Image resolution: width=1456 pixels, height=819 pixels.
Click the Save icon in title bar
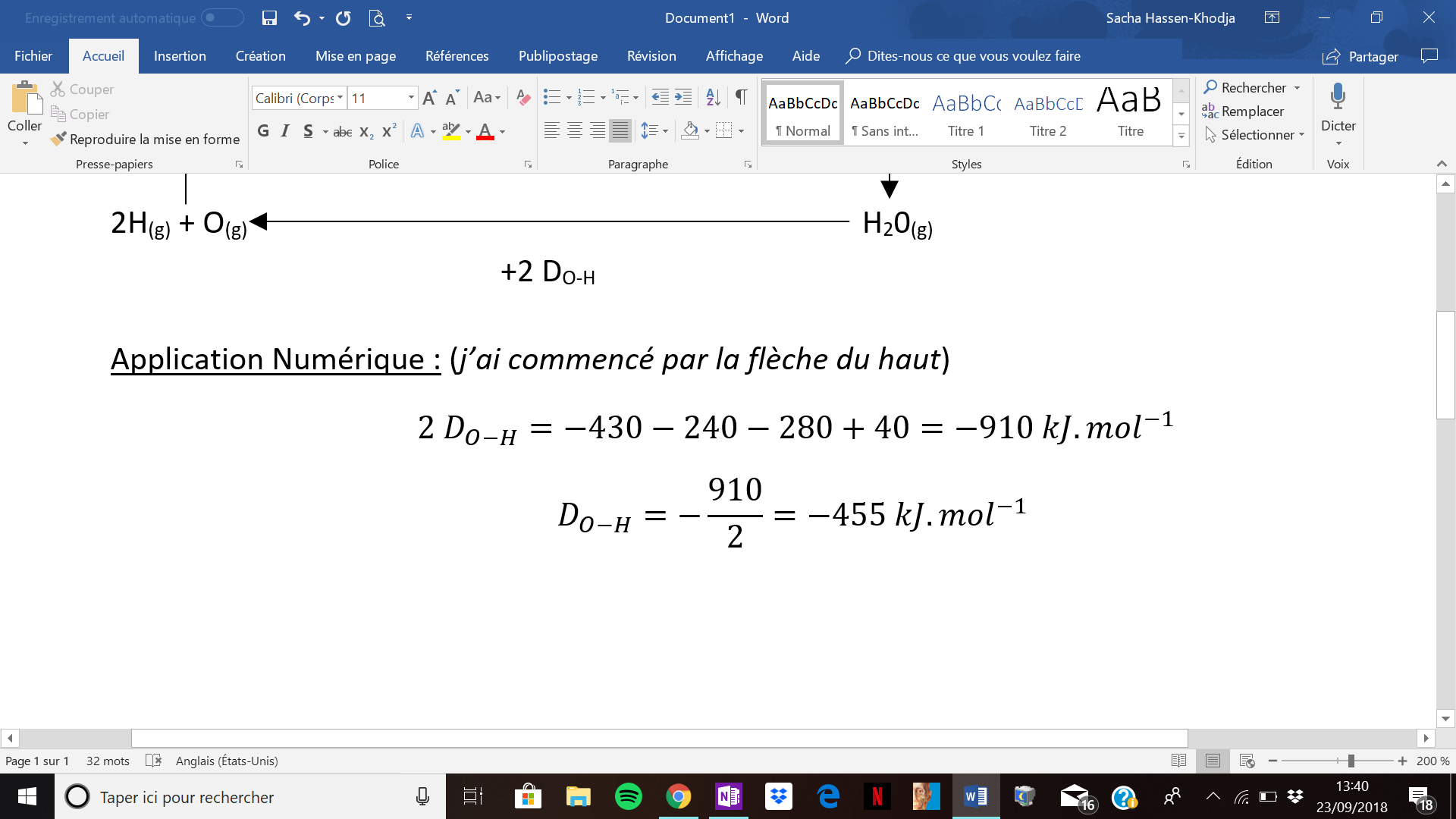(x=269, y=18)
